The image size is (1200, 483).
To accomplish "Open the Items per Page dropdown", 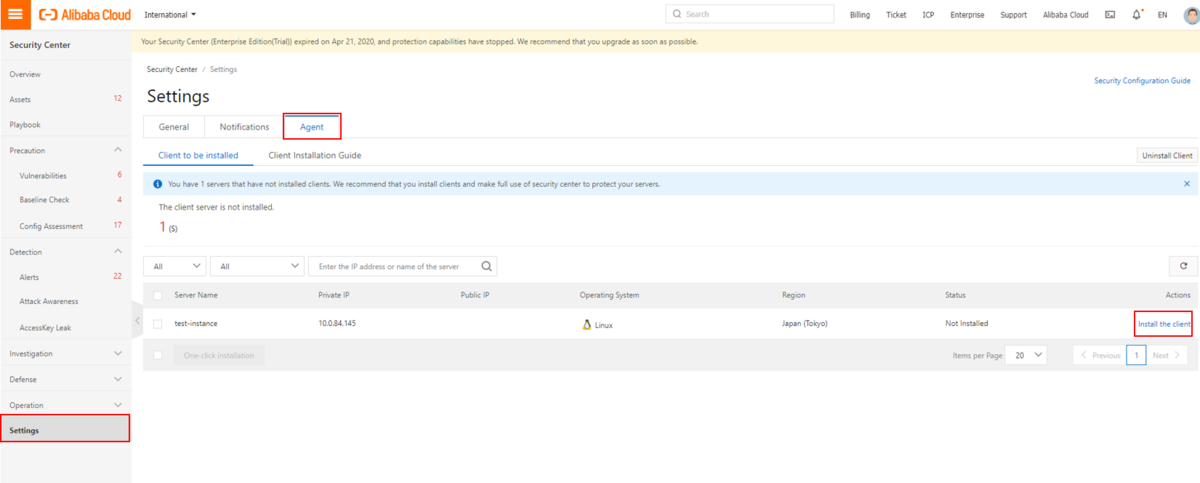I will 1027,355.
